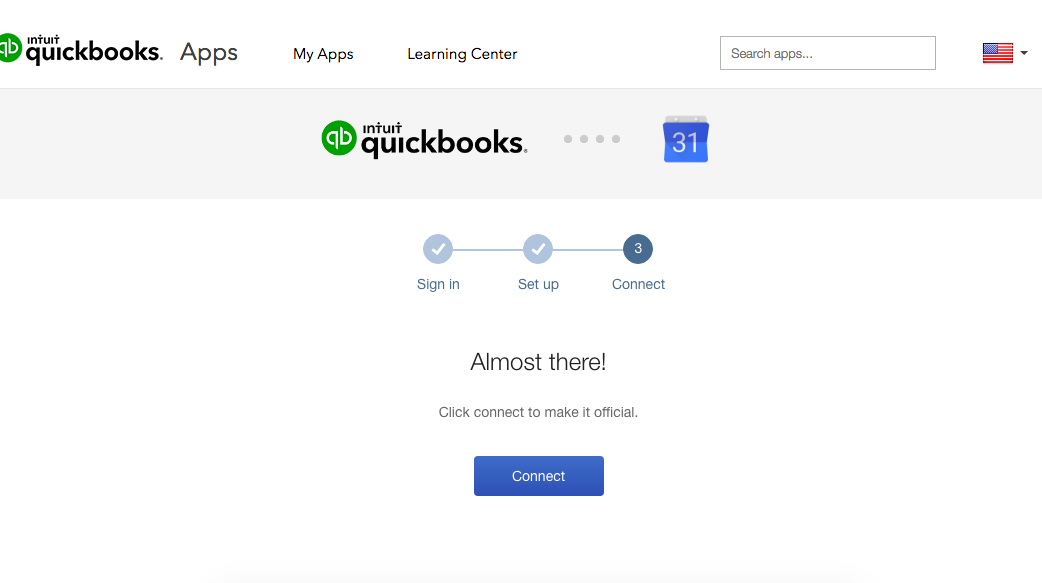1042x583 pixels.
Task: Click the progress line between Sign in and Set up
Action: [x=488, y=249]
